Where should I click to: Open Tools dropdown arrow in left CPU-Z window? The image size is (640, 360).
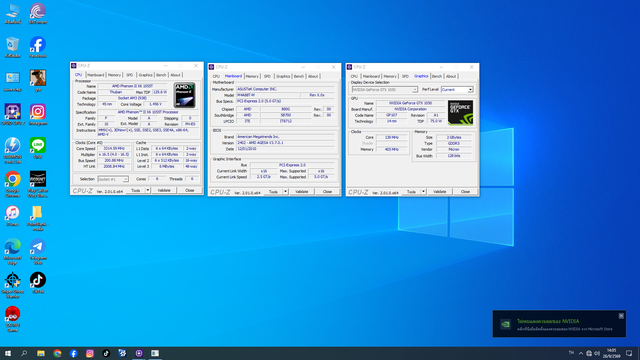point(148,190)
